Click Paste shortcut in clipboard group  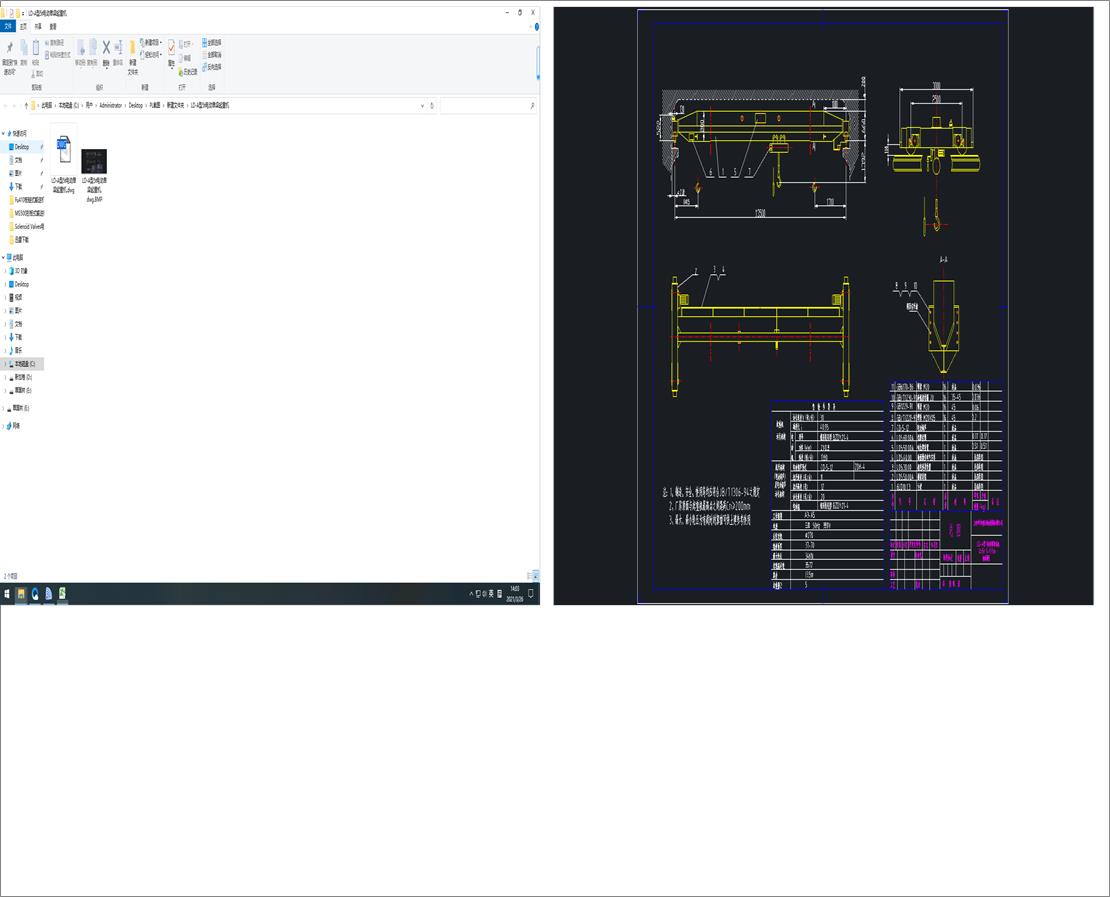tap(57, 55)
